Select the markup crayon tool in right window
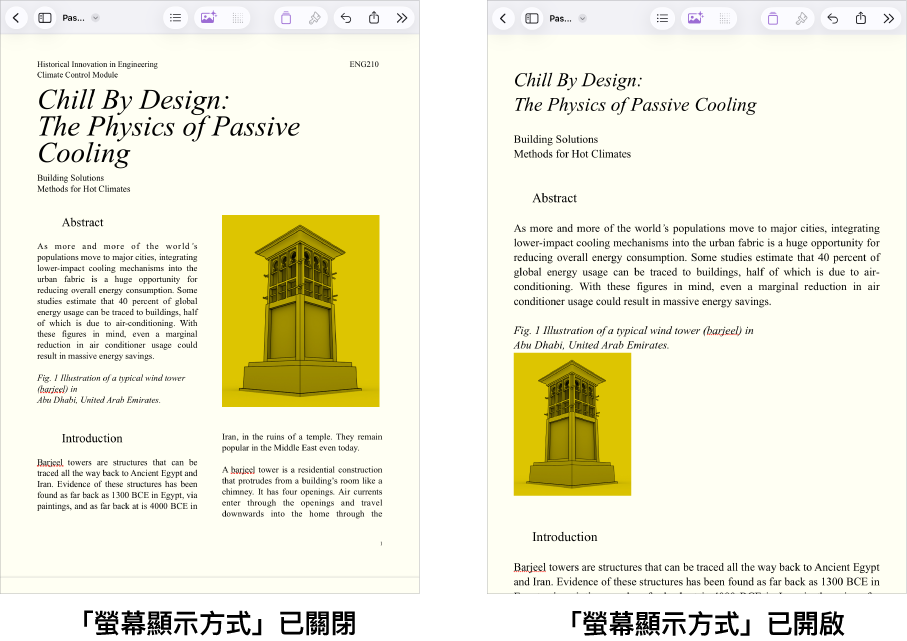 (772, 17)
